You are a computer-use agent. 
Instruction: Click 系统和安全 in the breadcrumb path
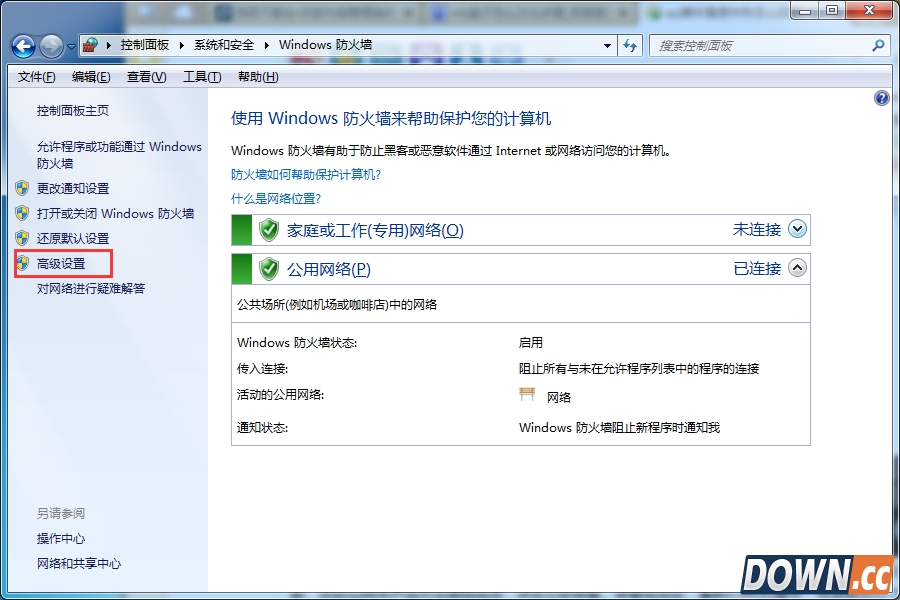click(223, 45)
